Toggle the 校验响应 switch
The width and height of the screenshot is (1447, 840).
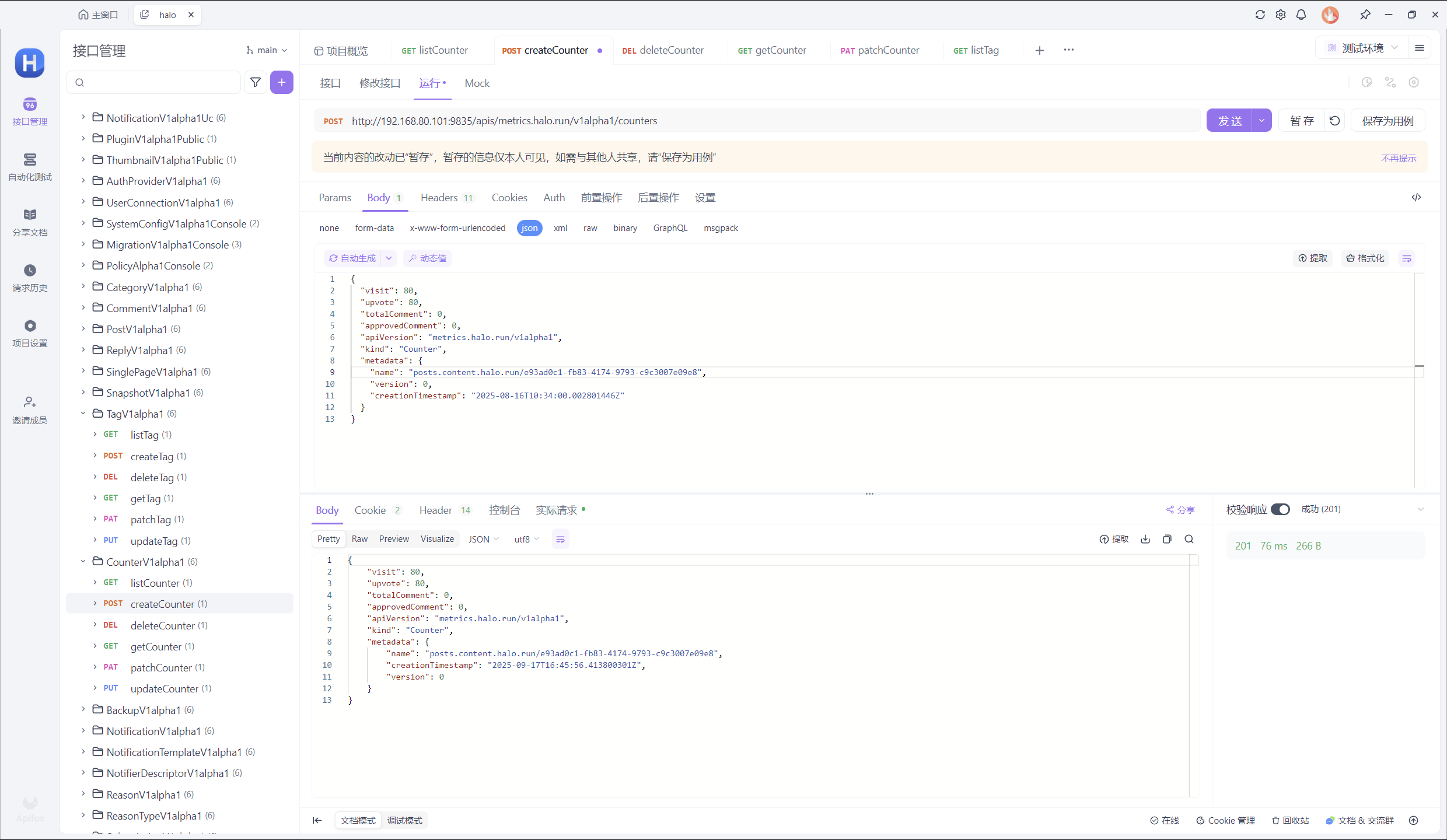coord(1281,509)
